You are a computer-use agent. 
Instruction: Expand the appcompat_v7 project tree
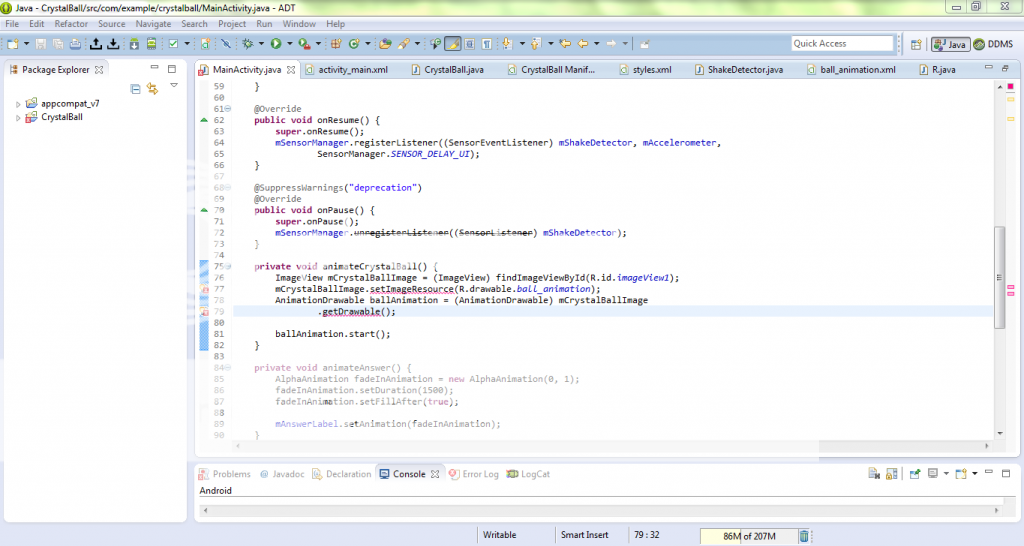pyautogui.click(x=18, y=104)
